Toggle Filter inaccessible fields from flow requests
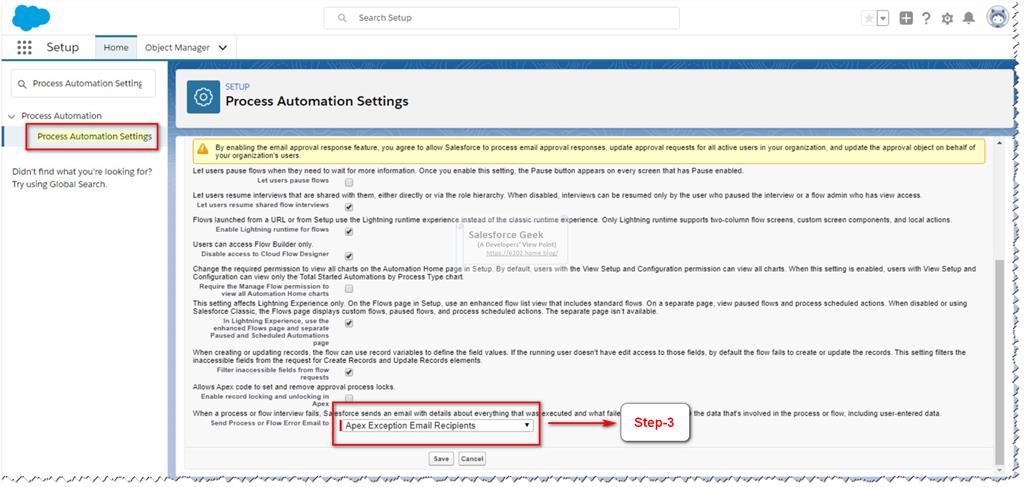The image size is (1024, 487). pyautogui.click(x=349, y=372)
